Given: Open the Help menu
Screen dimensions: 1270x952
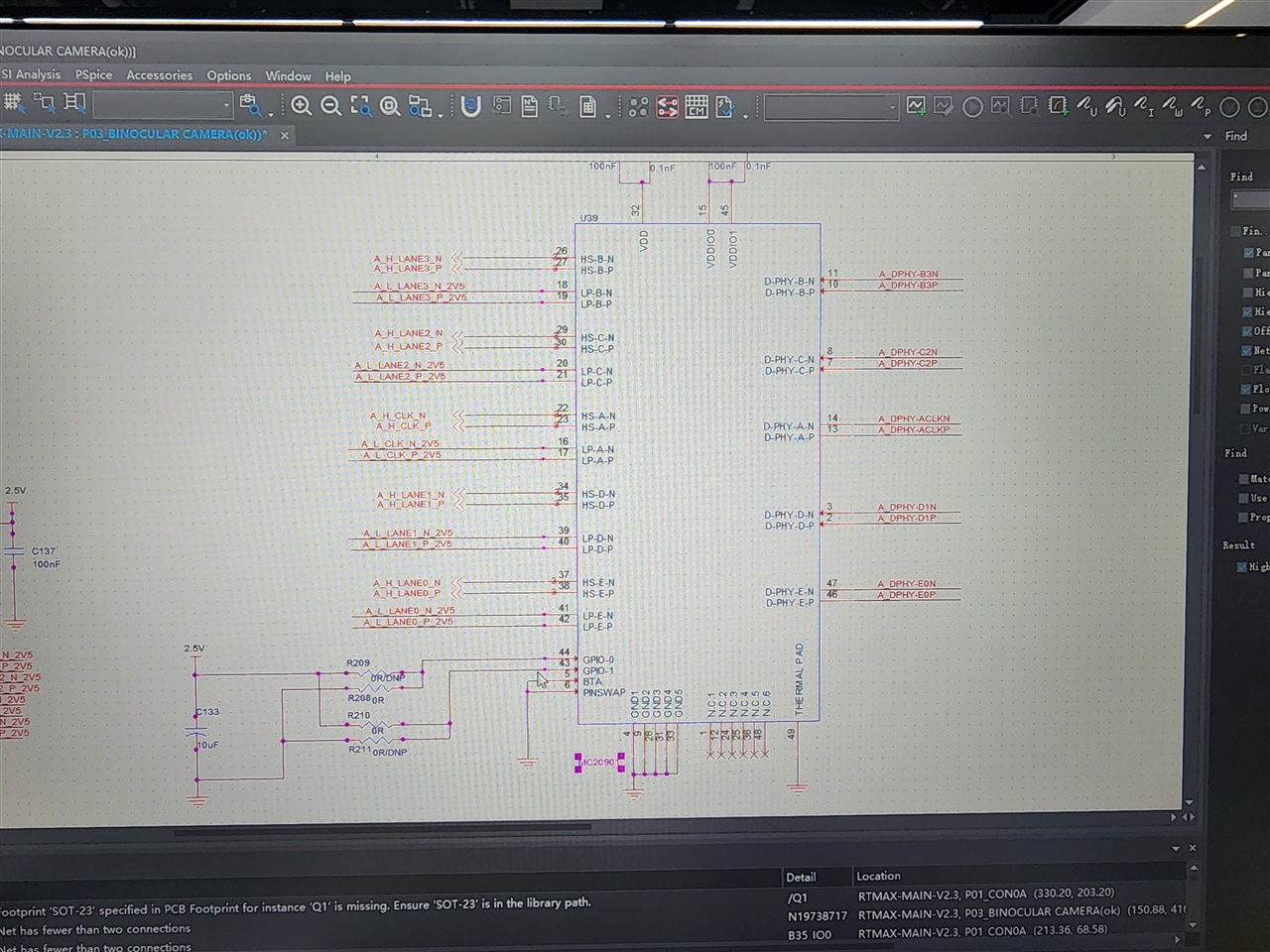Looking at the screenshot, I should [x=337, y=76].
